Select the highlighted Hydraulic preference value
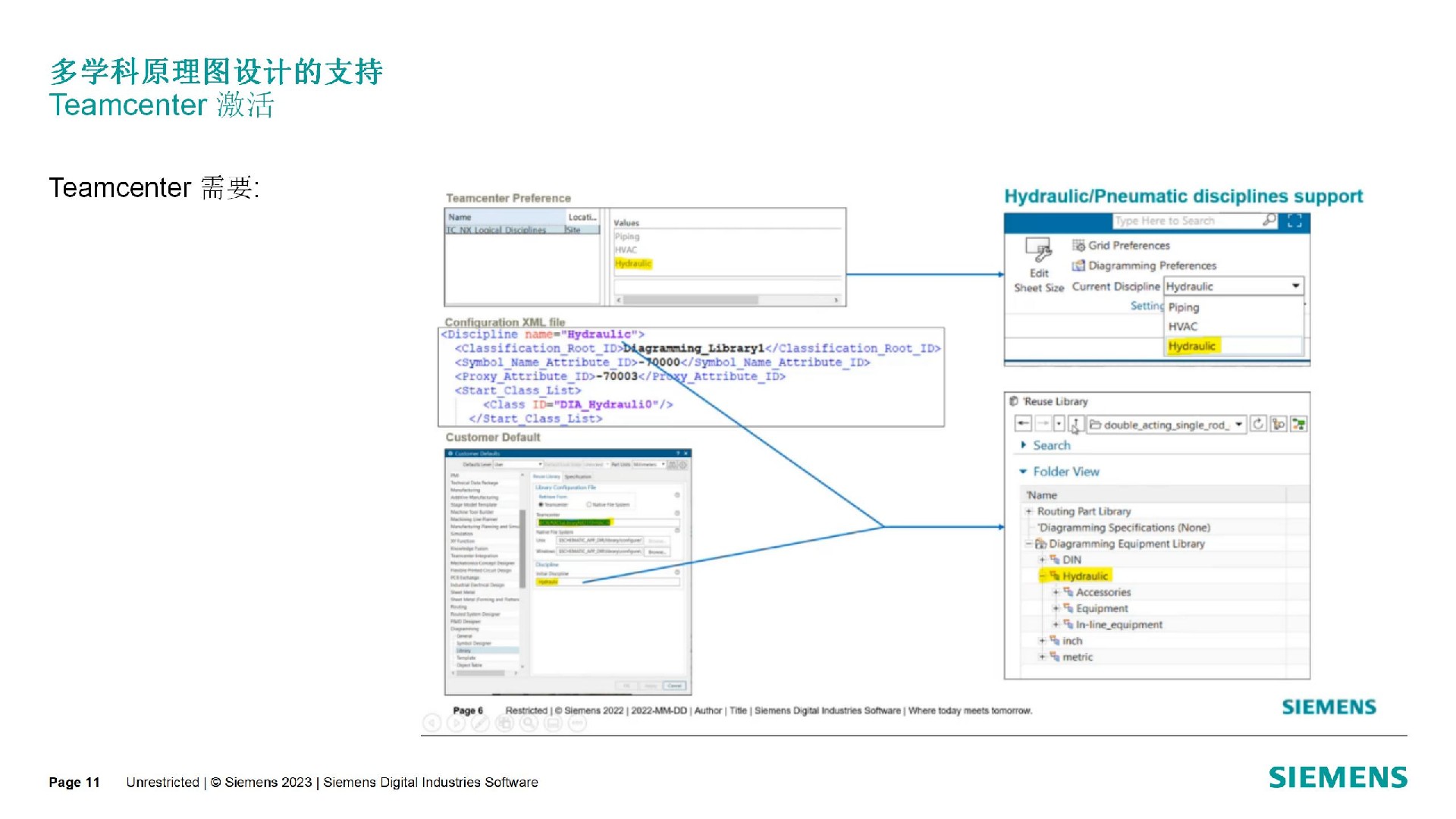Viewport: 1456px width, 819px height. [x=633, y=263]
